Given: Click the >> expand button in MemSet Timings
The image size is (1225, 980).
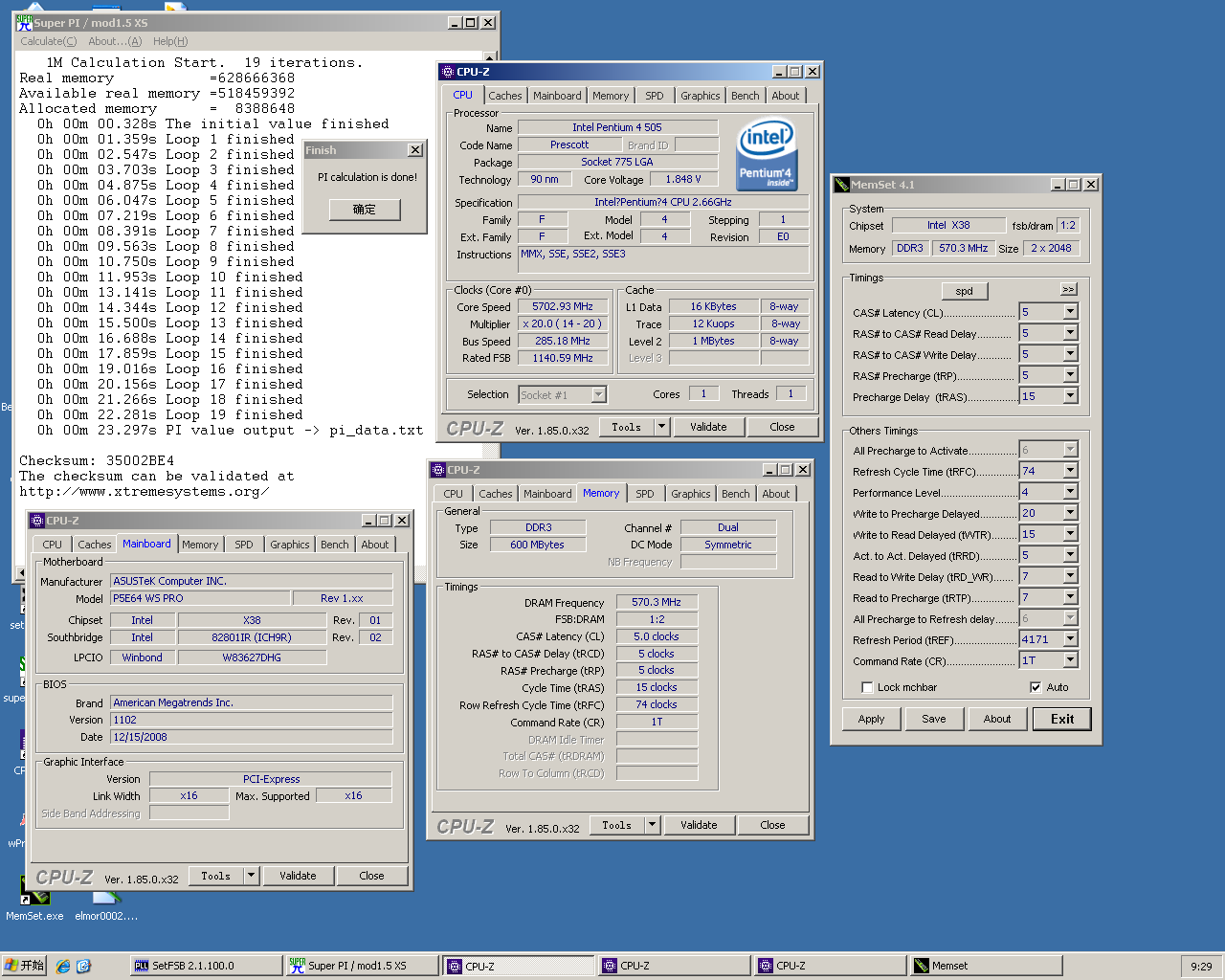Looking at the screenshot, I should (1068, 289).
